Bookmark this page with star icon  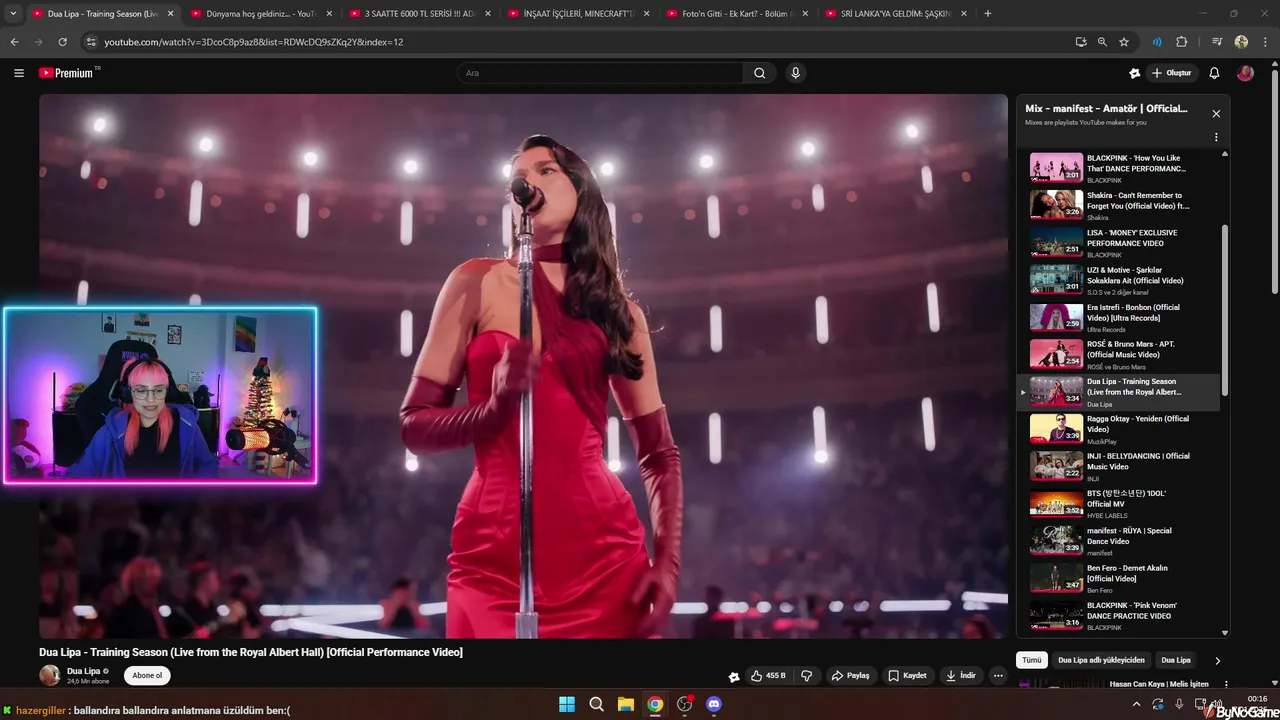coord(1124,42)
